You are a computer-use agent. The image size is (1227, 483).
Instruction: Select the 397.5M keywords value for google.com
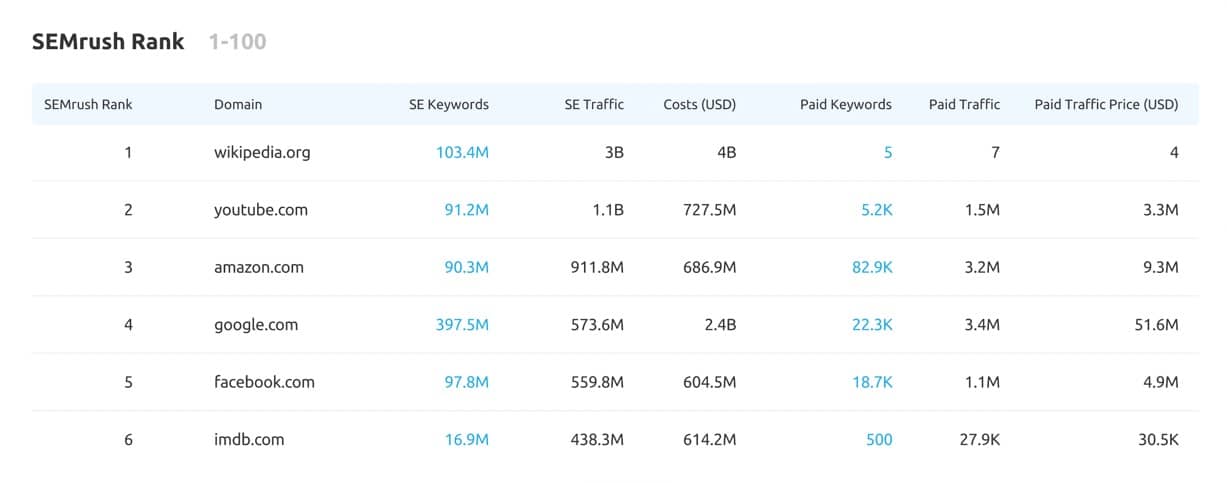(x=462, y=325)
